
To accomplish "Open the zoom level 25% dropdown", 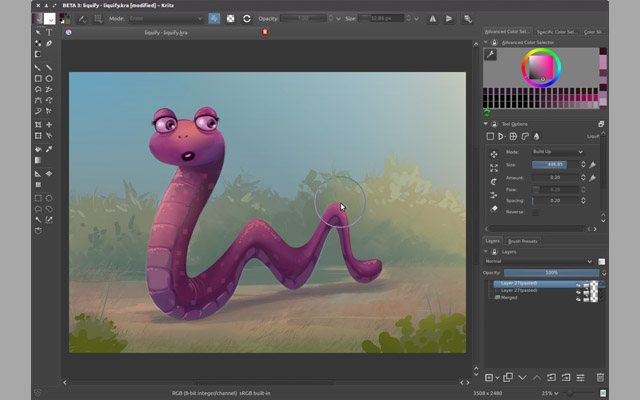I will click(550, 393).
